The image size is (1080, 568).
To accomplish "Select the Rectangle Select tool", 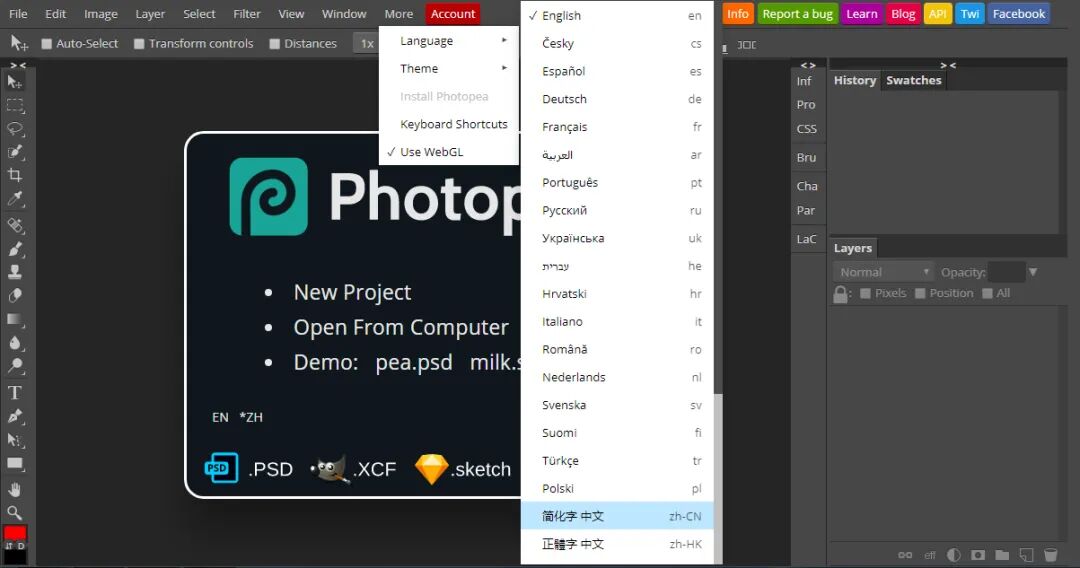I will (14, 105).
